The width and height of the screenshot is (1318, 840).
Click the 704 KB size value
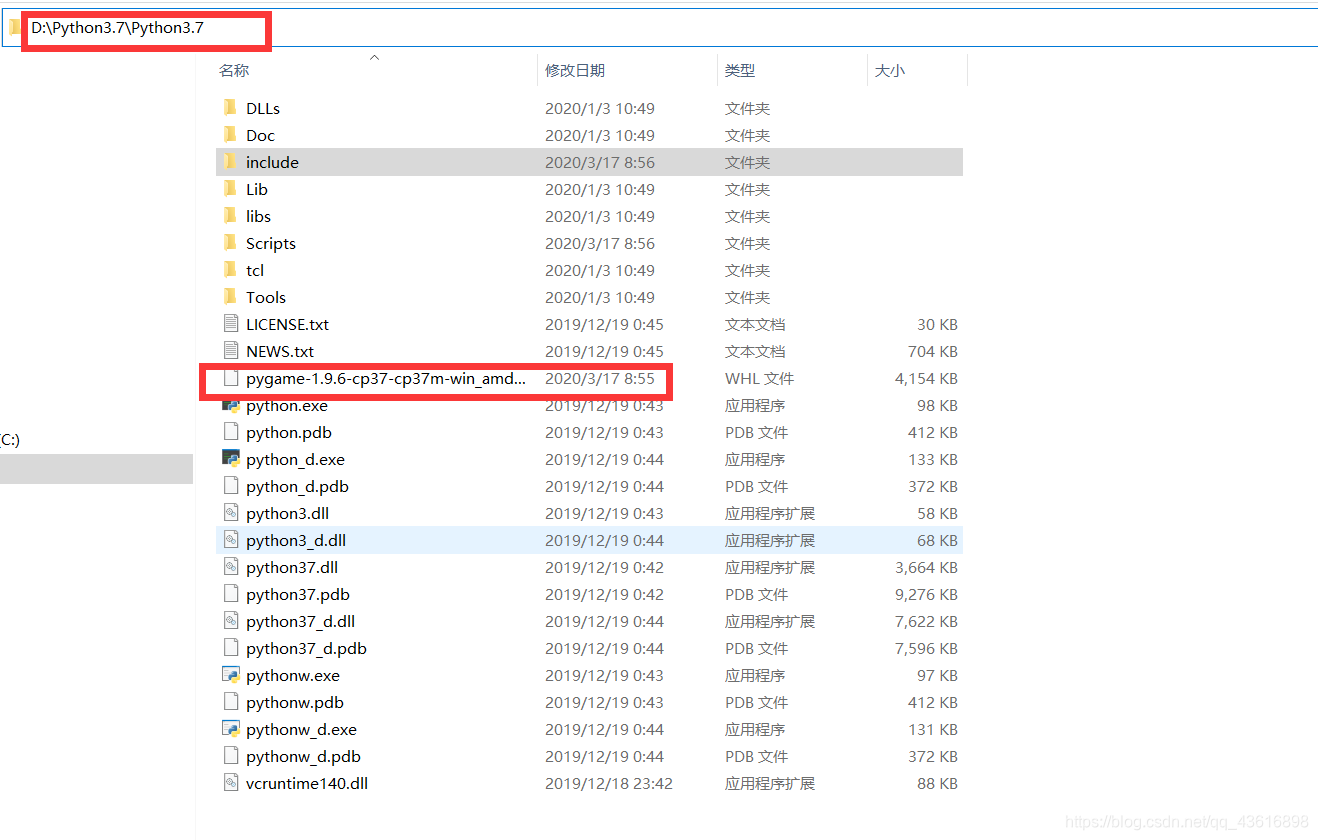[932, 351]
